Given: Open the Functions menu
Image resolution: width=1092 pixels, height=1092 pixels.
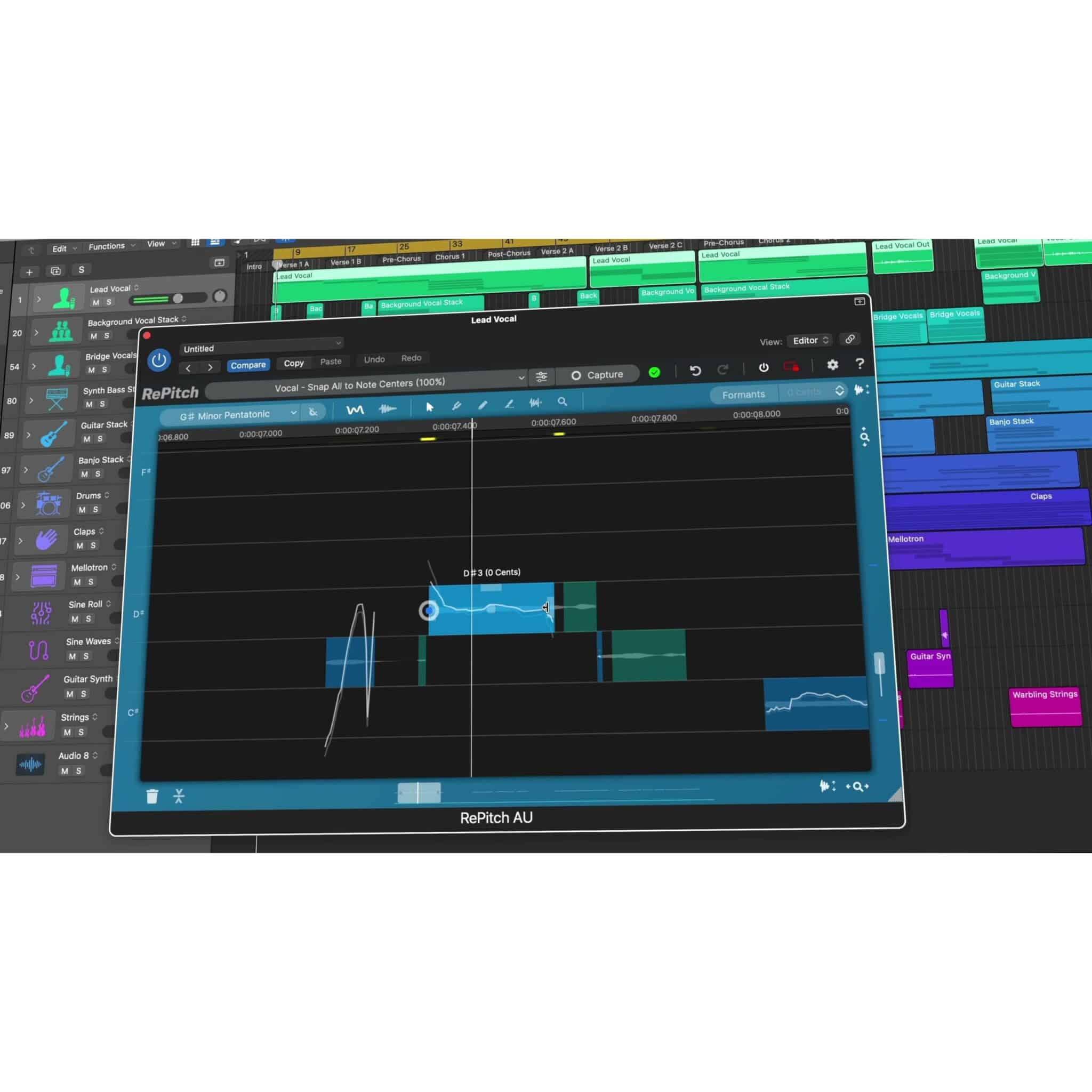Looking at the screenshot, I should pos(112,246).
